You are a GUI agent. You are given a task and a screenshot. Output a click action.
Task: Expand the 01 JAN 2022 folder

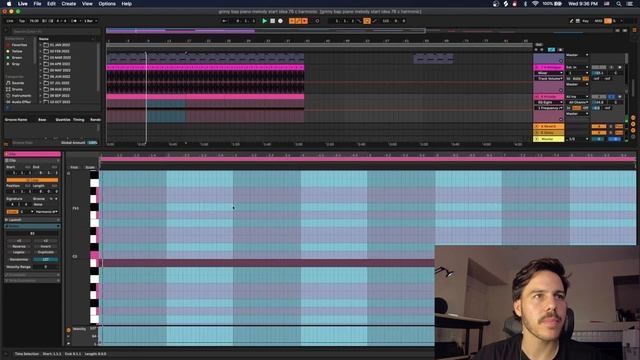pos(40,45)
